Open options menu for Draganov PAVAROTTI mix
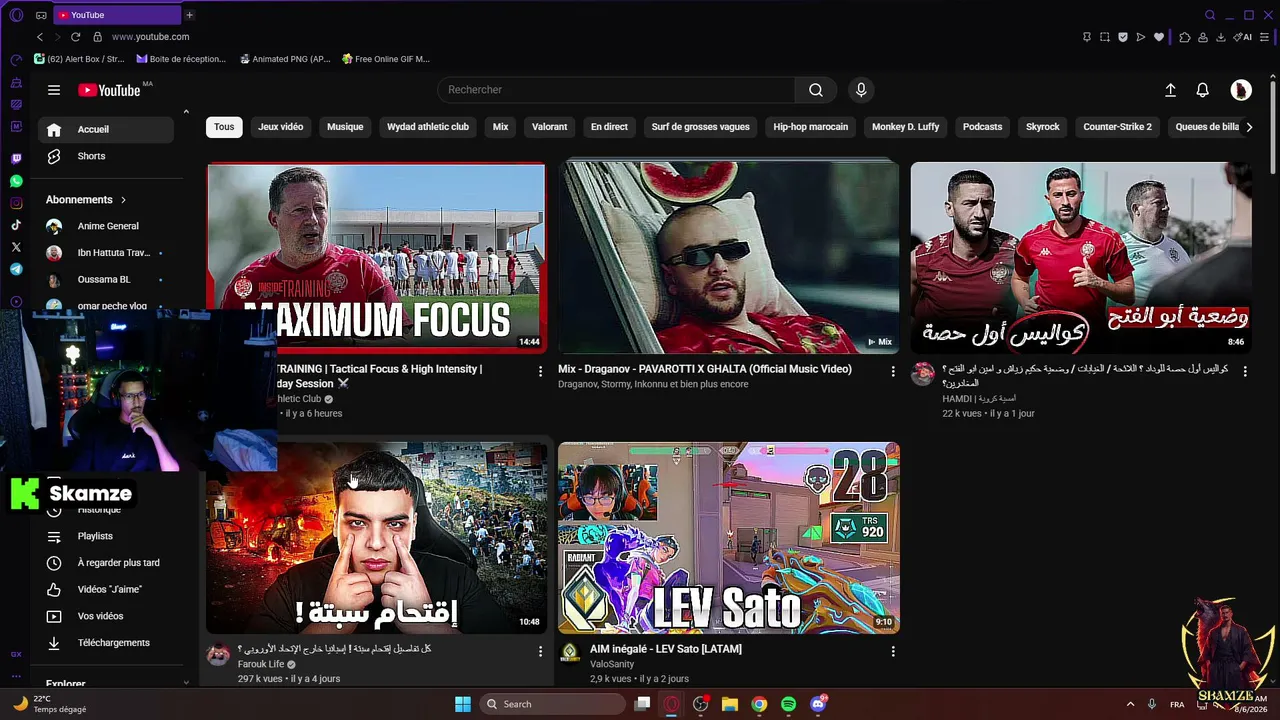The image size is (1280, 720). 893,371
